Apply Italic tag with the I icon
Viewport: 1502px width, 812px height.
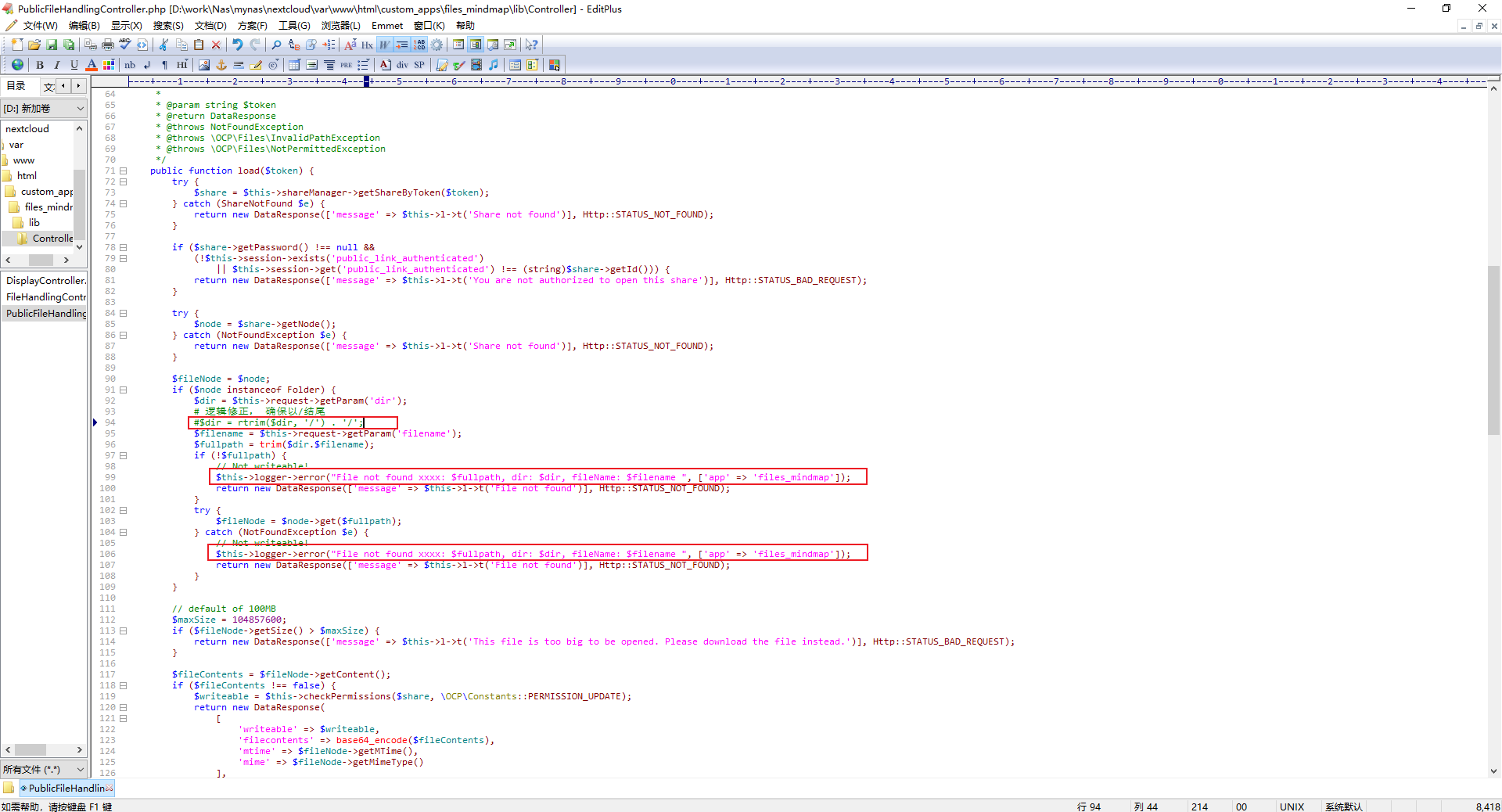(x=57, y=65)
